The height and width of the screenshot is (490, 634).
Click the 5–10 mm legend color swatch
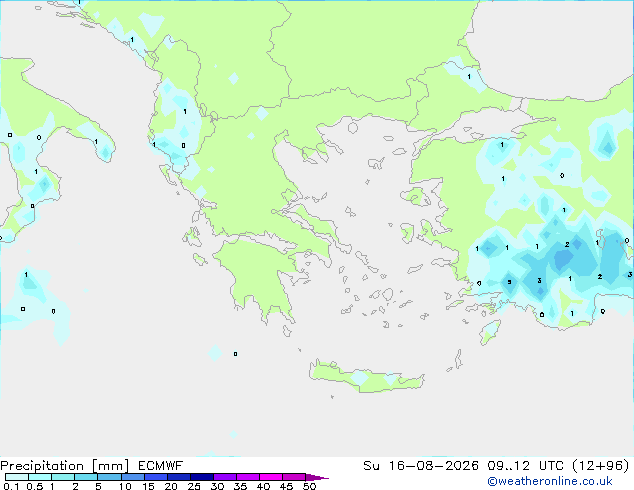coord(109,477)
